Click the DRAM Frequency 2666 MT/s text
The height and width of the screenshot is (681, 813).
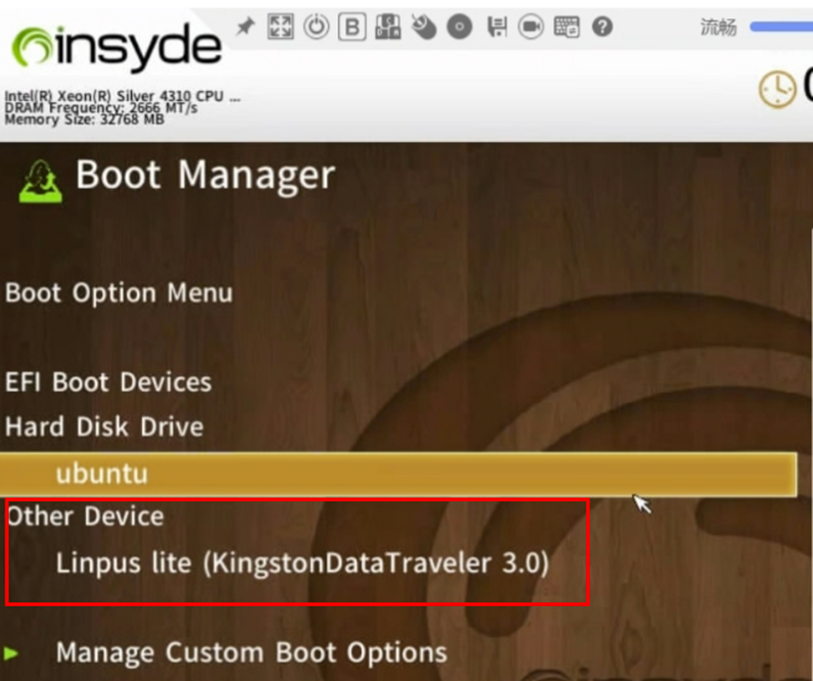[101, 108]
